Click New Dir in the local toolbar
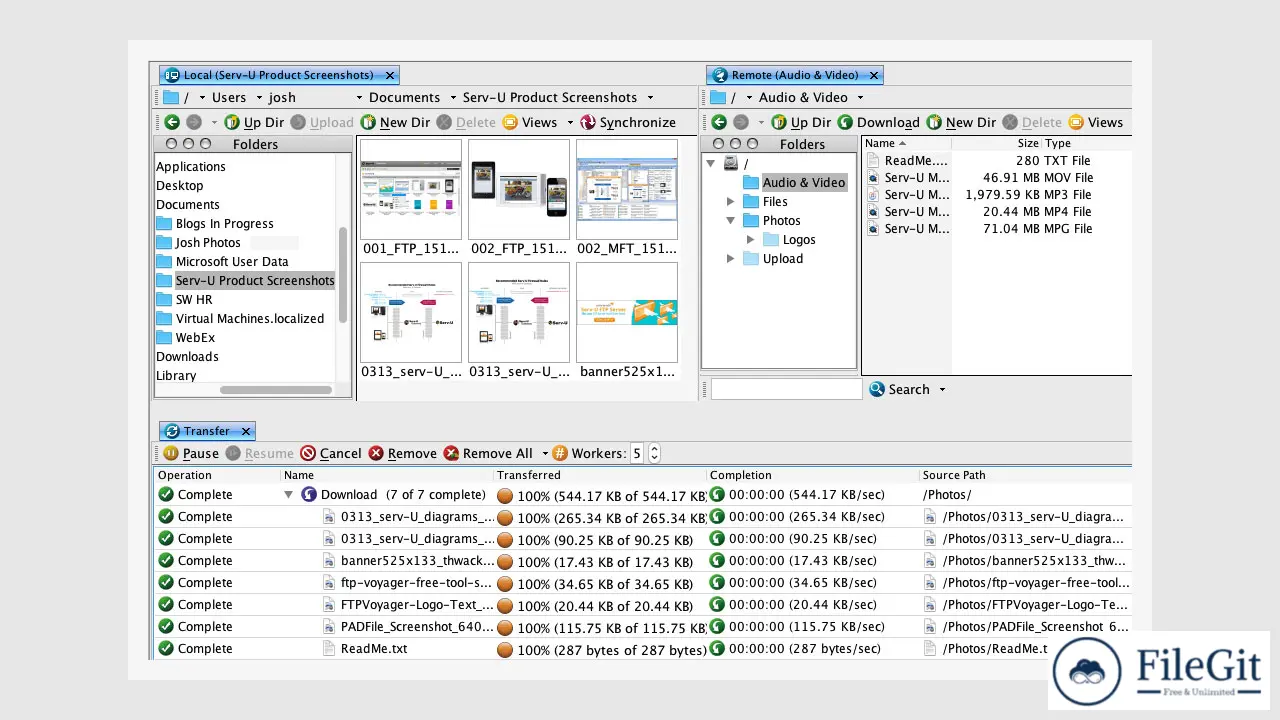The image size is (1280, 720). click(x=395, y=122)
